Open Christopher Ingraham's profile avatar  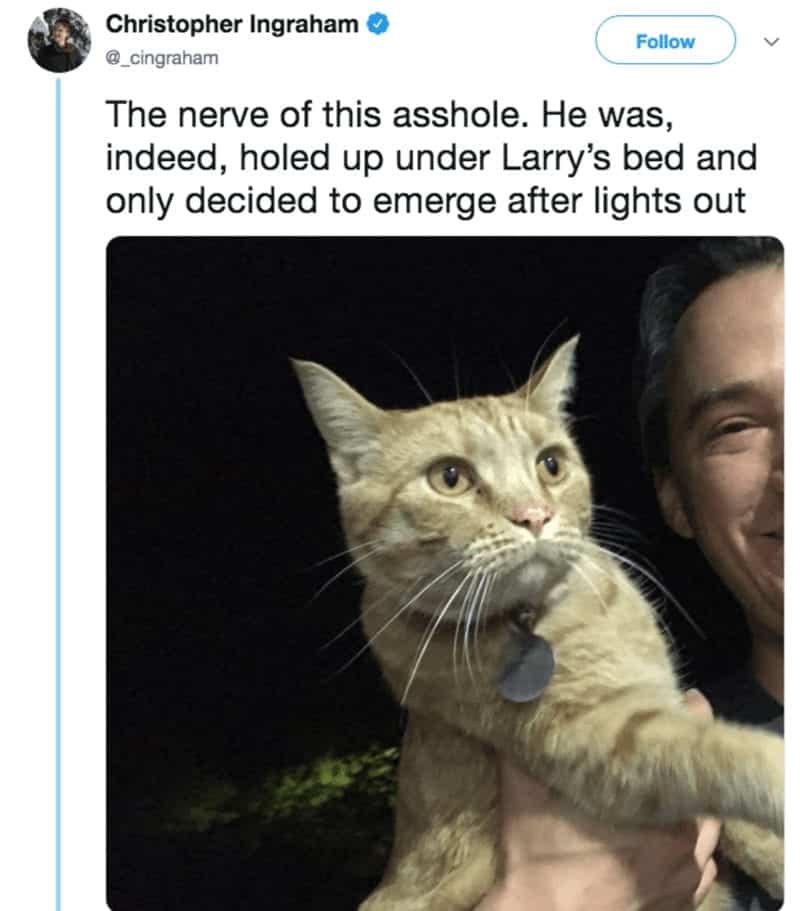point(59,41)
